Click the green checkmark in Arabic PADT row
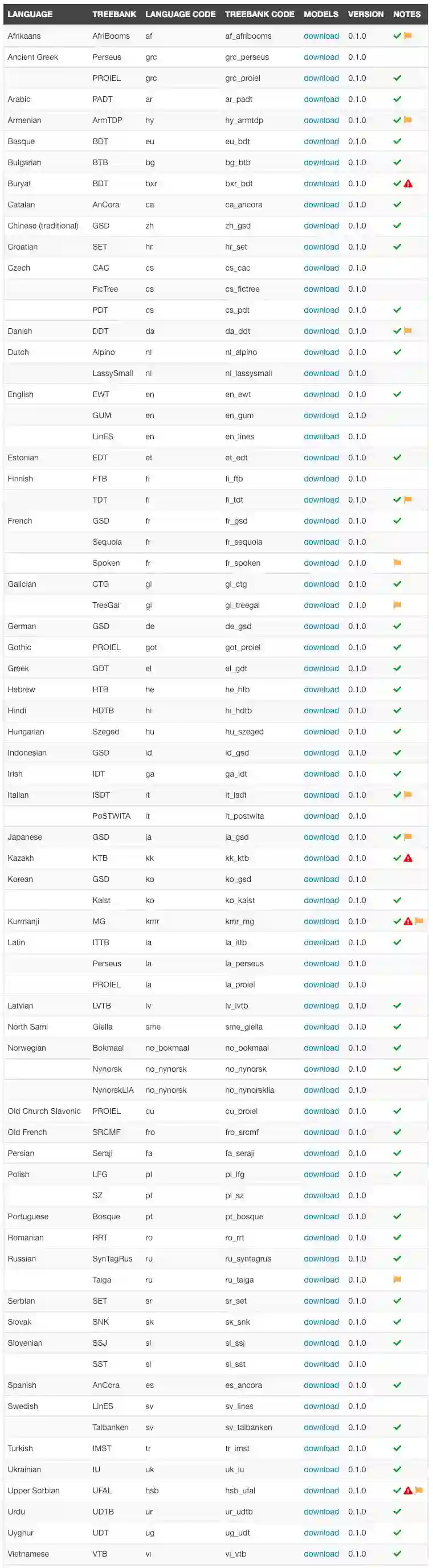This screenshot has height=1568, width=433. 397,99
